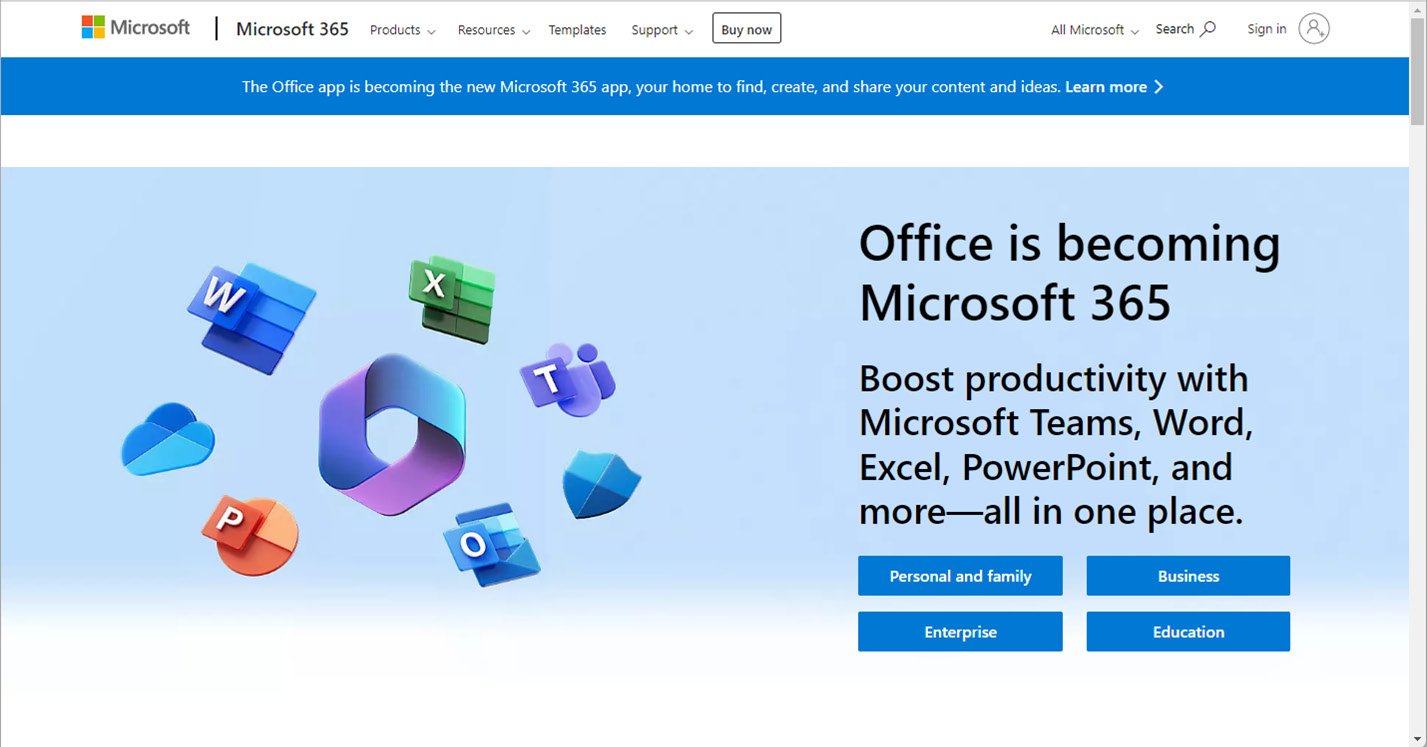Select the Business button
The image size is (1427, 747).
click(1188, 576)
